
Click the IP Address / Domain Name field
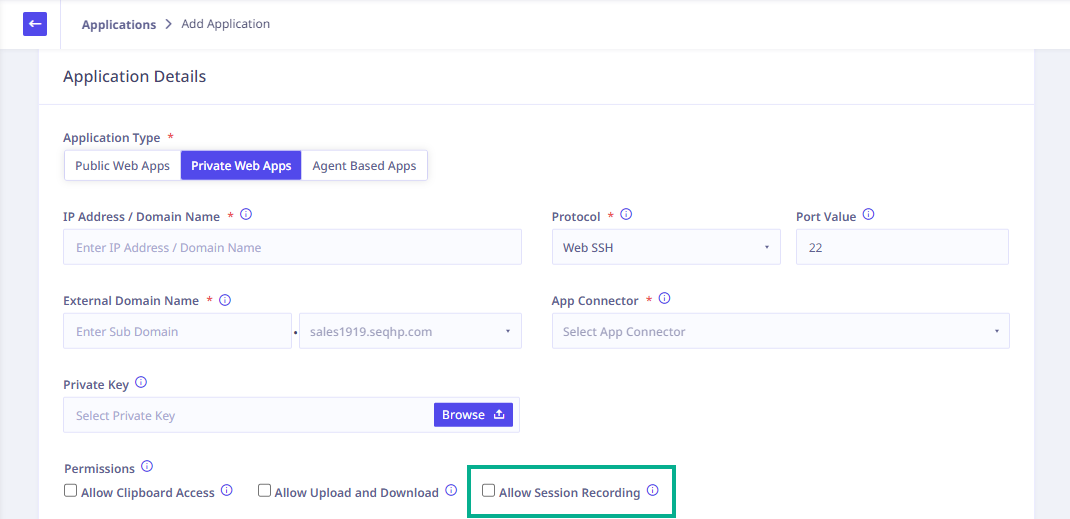pyautogui.click(x=292, y=247)
